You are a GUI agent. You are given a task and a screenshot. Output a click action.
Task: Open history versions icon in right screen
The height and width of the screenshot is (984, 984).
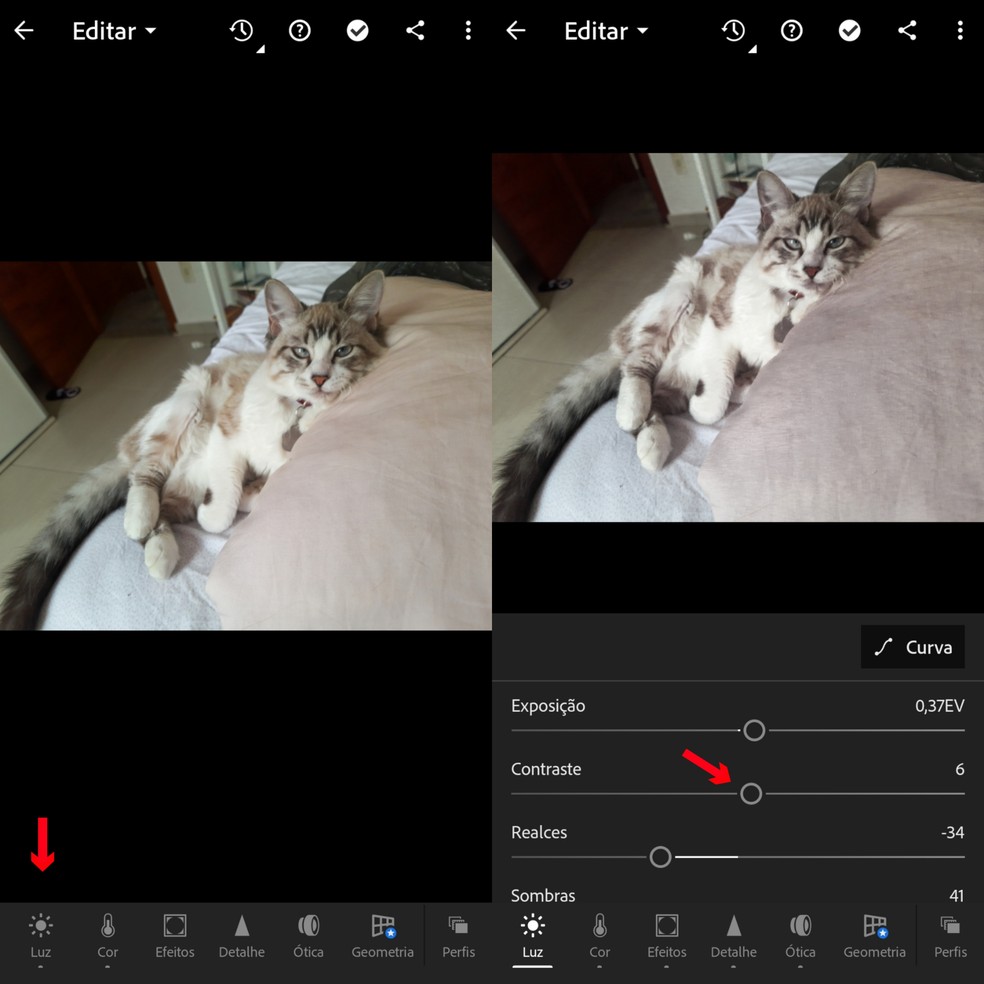click(734, 30)
